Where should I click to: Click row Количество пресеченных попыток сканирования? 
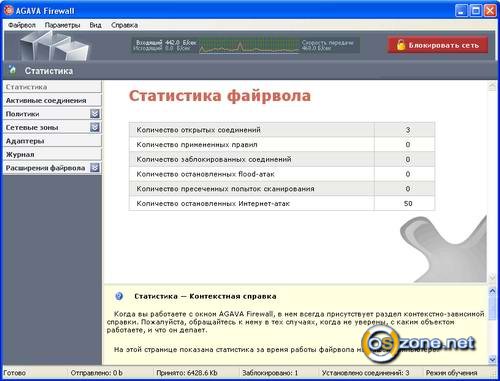[282, 188]
